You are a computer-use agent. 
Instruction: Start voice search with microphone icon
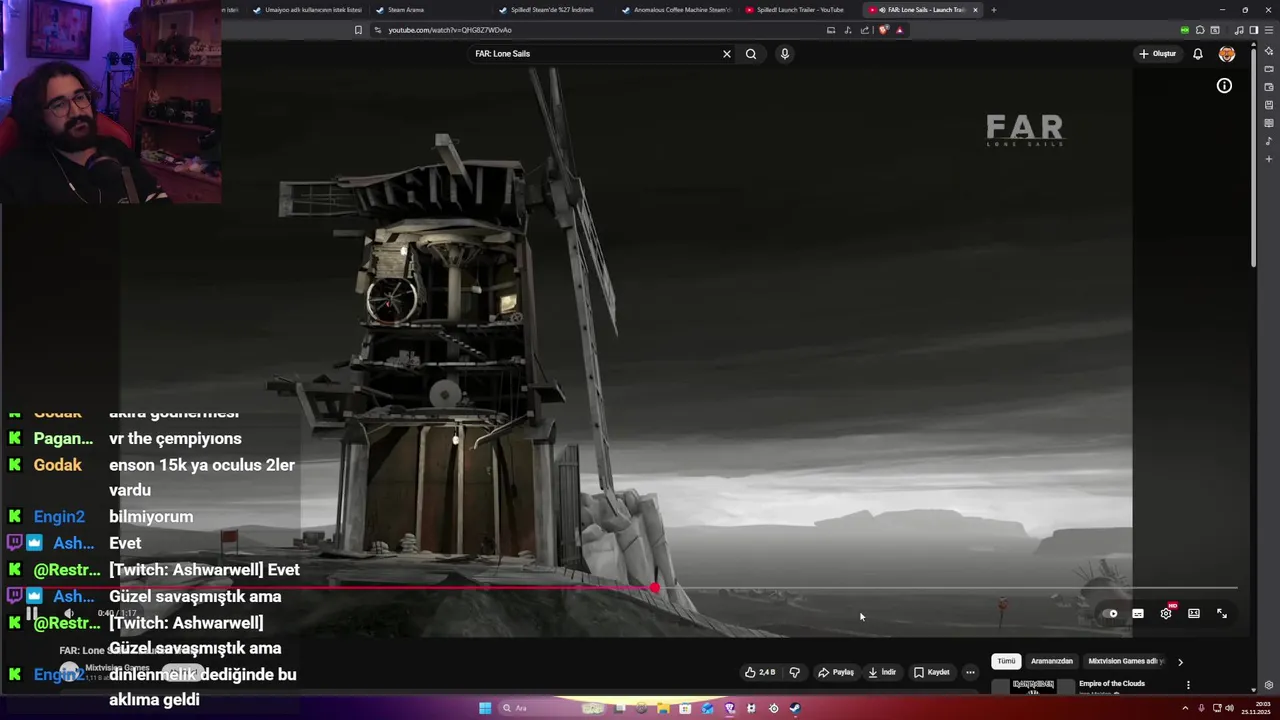pyautogui.click(x=785, y=54)
